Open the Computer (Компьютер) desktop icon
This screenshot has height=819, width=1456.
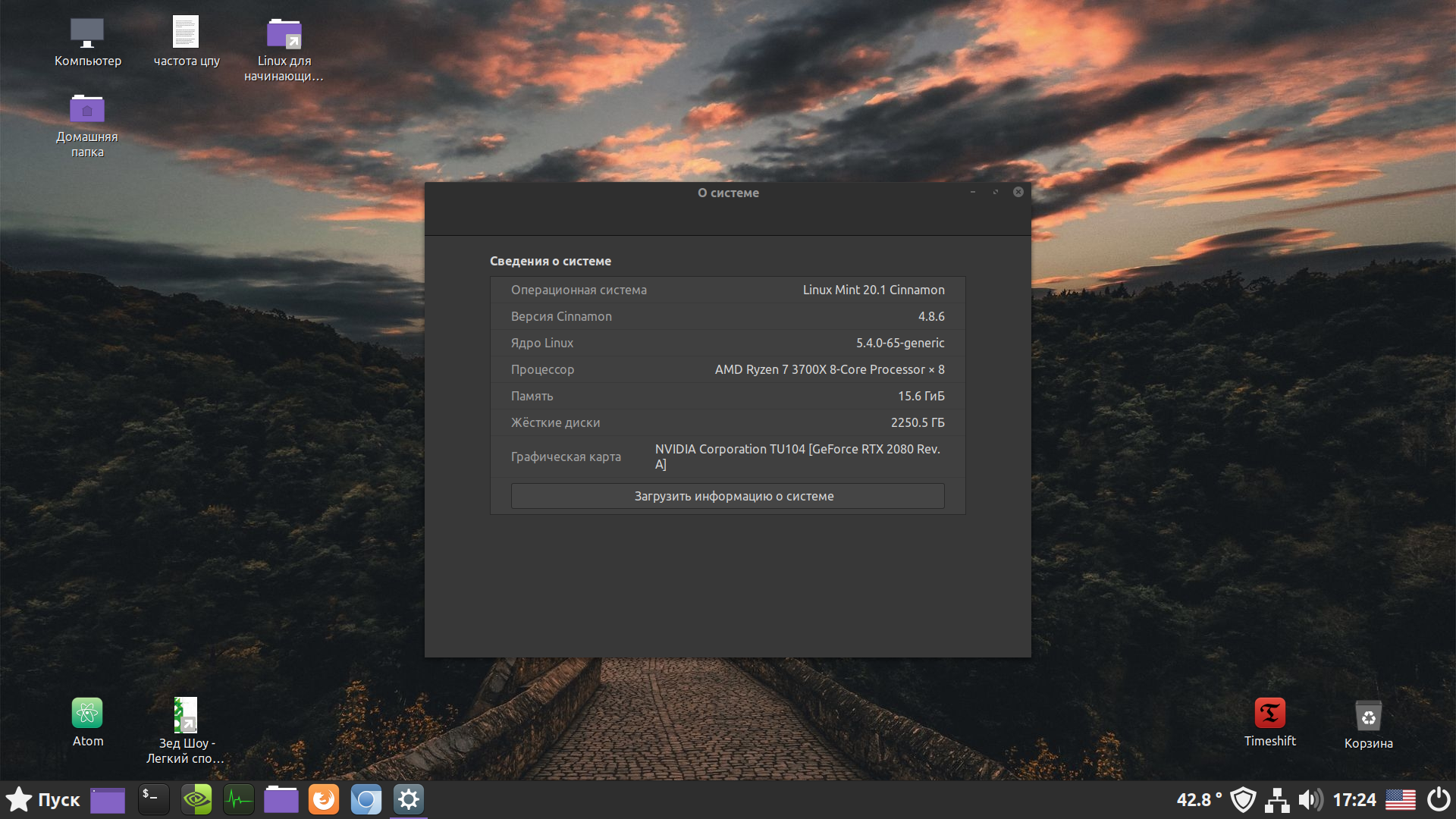point(87,33)
